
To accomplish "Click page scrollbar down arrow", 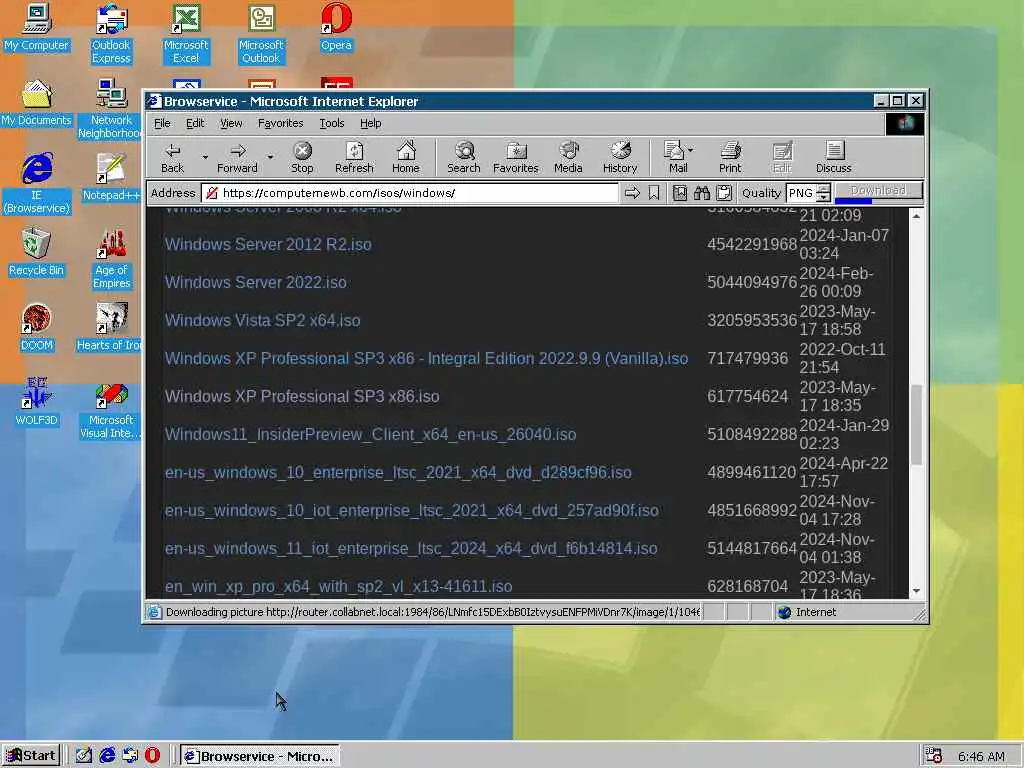I will 916,590.
